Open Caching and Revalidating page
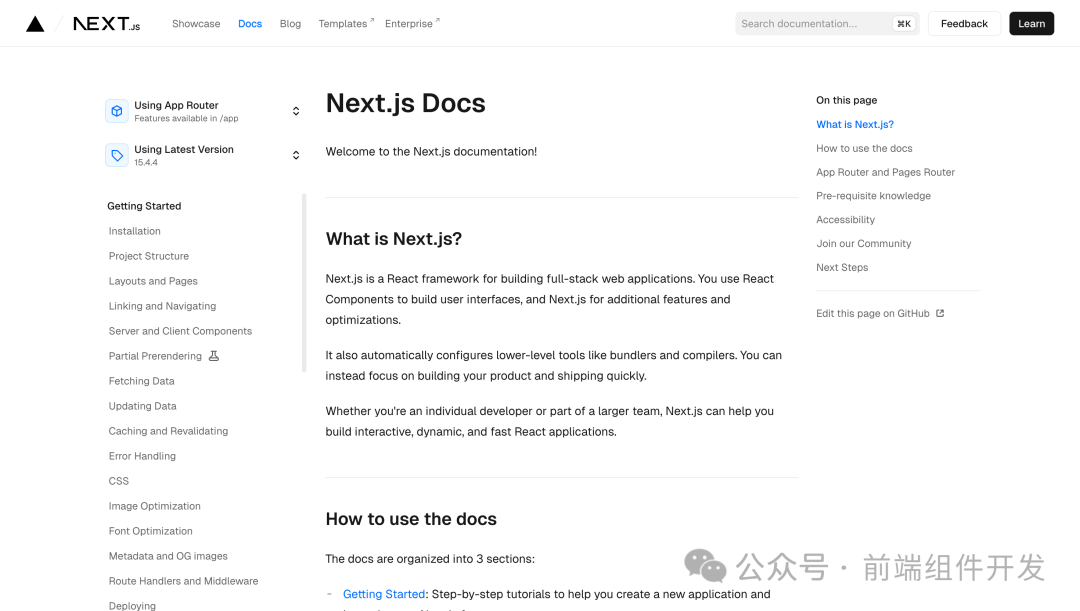Image resolution: width=1080 pixels, height=611 pixels. [168, 431]
